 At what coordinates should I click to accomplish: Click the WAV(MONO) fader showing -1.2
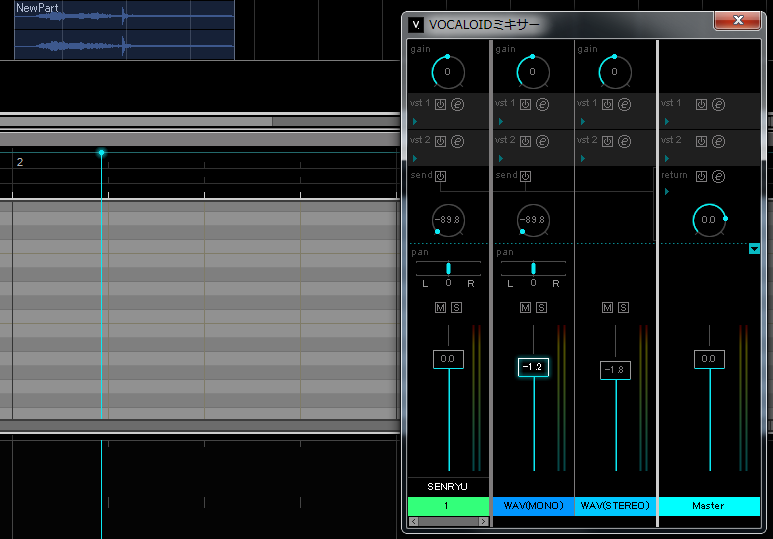(533, 367)
